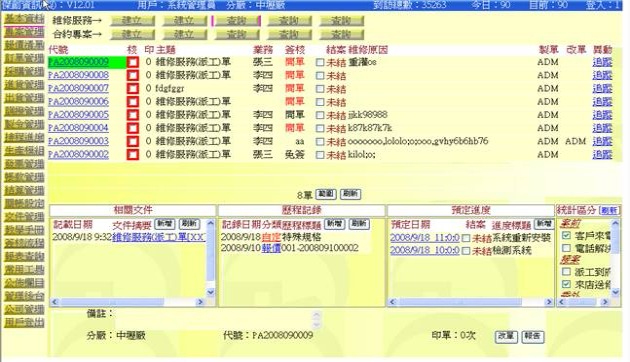
Task: Uncheck the 客戶來電 checkbox in 統計區分
Action: click(x=566, y=235)
